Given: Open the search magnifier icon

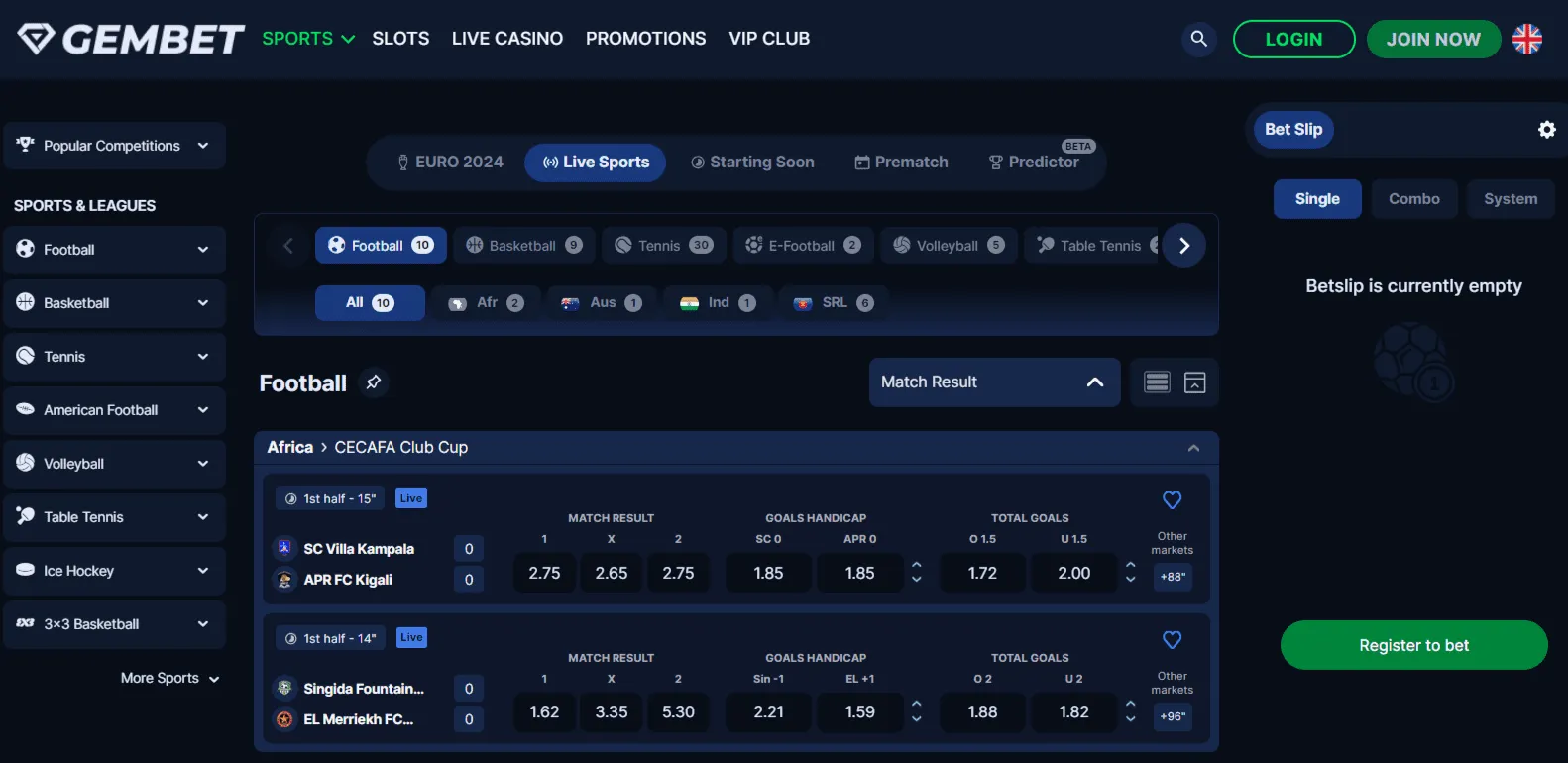Looking at the screenshot, I should tap(1198, 39).
